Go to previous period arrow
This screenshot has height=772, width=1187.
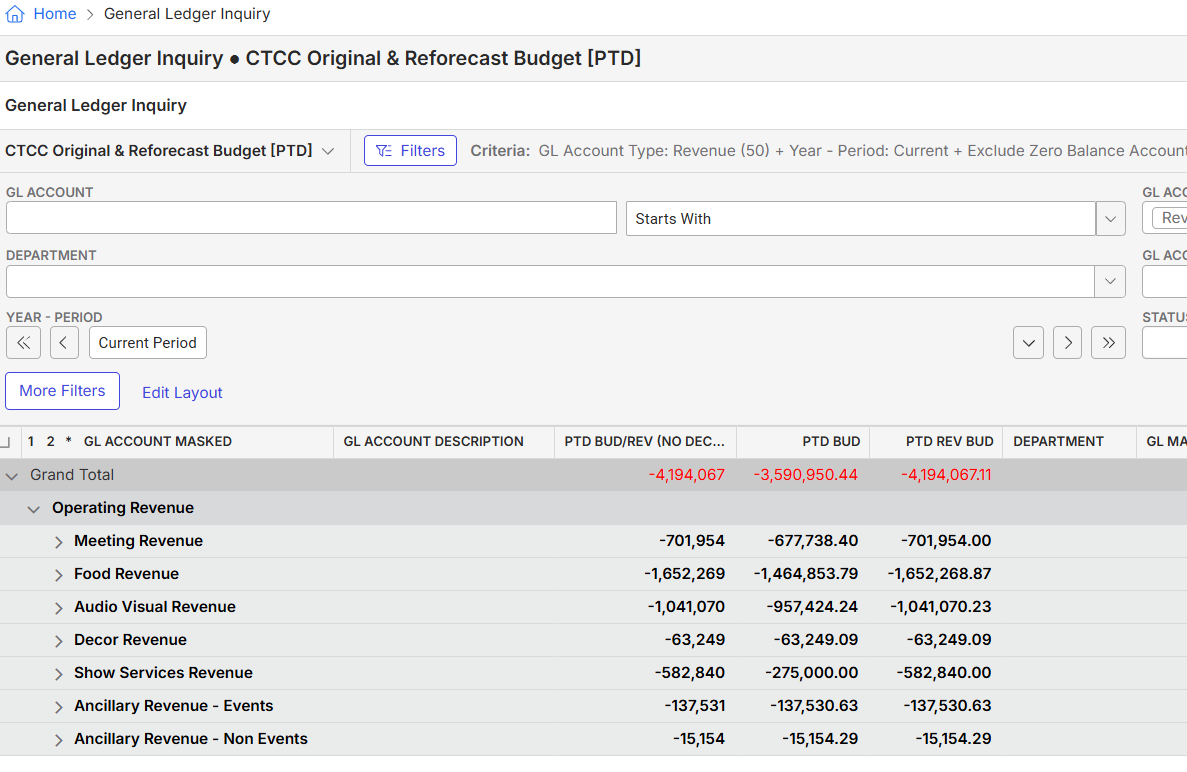coord(64,343)
